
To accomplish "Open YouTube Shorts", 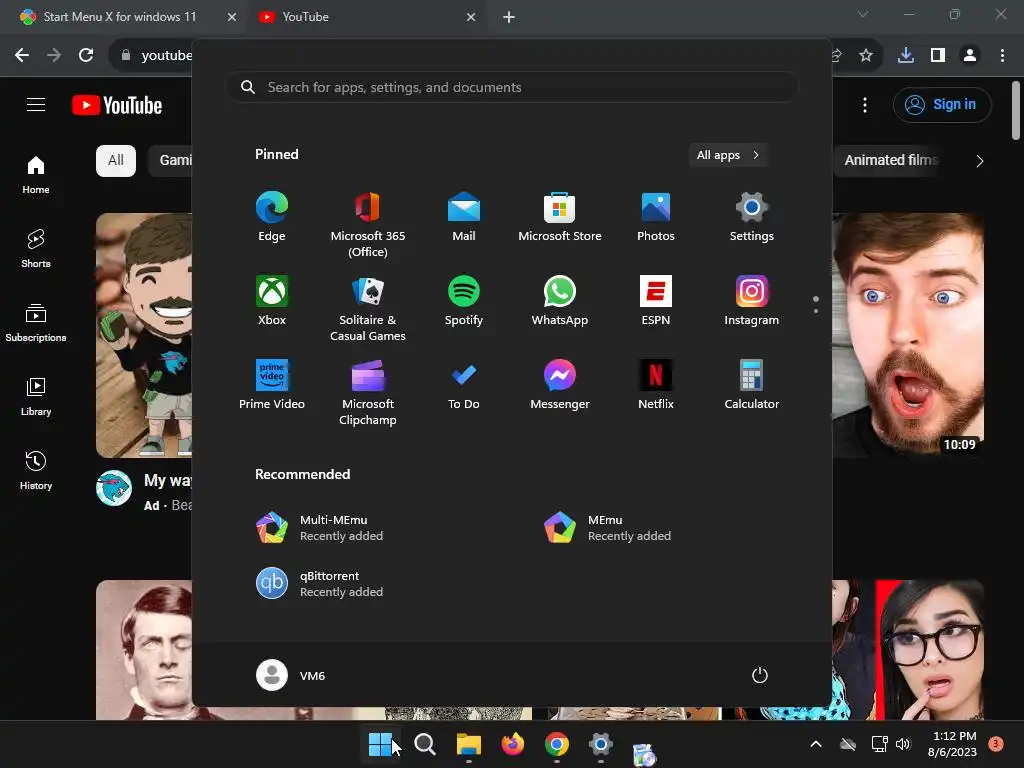I will [x=36, y=249].
